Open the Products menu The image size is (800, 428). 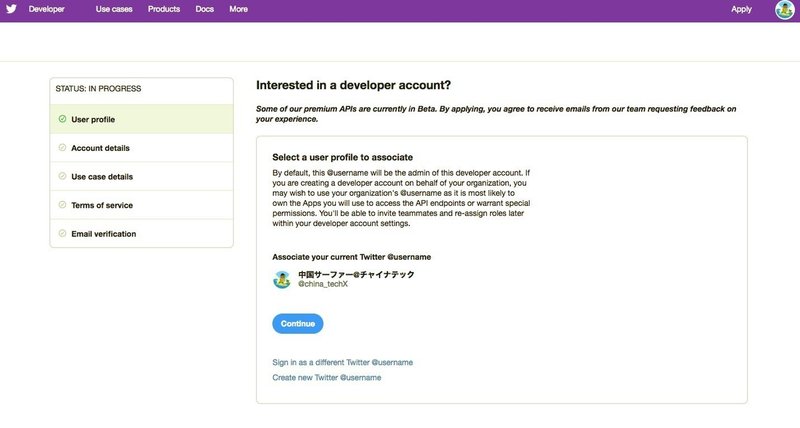164,9
